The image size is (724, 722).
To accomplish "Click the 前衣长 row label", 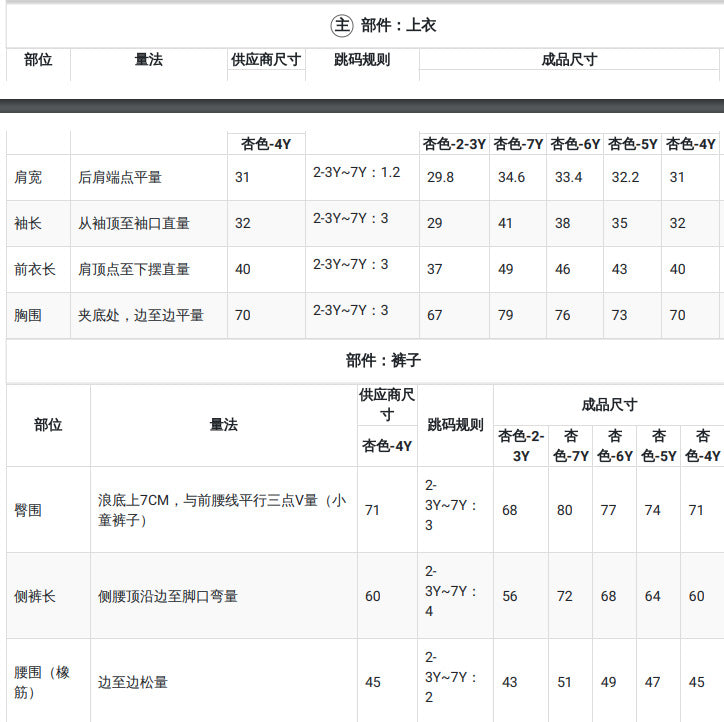I will [x=35, y=269].
